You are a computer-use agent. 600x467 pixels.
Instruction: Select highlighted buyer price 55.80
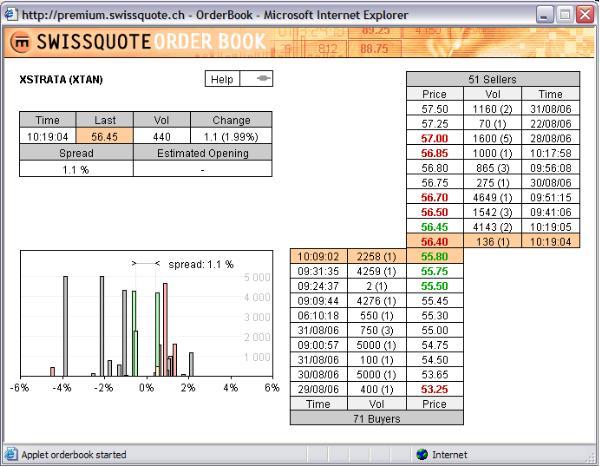pos(435,256)
